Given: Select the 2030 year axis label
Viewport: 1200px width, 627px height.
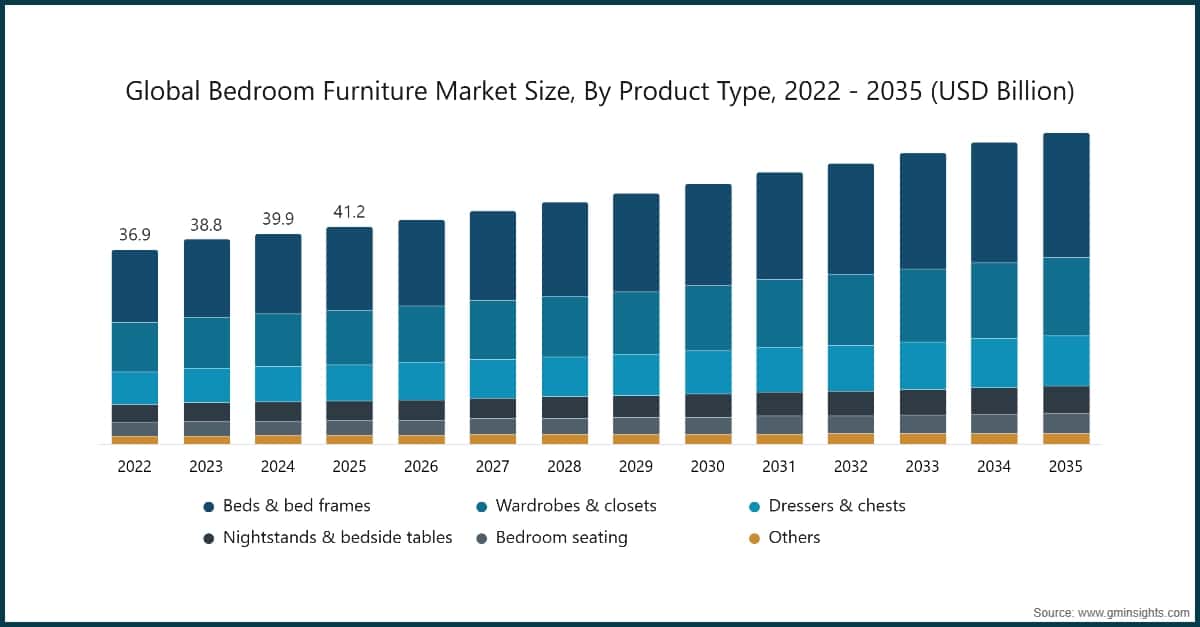Looking at the screenshot, I should coord(708,466).
